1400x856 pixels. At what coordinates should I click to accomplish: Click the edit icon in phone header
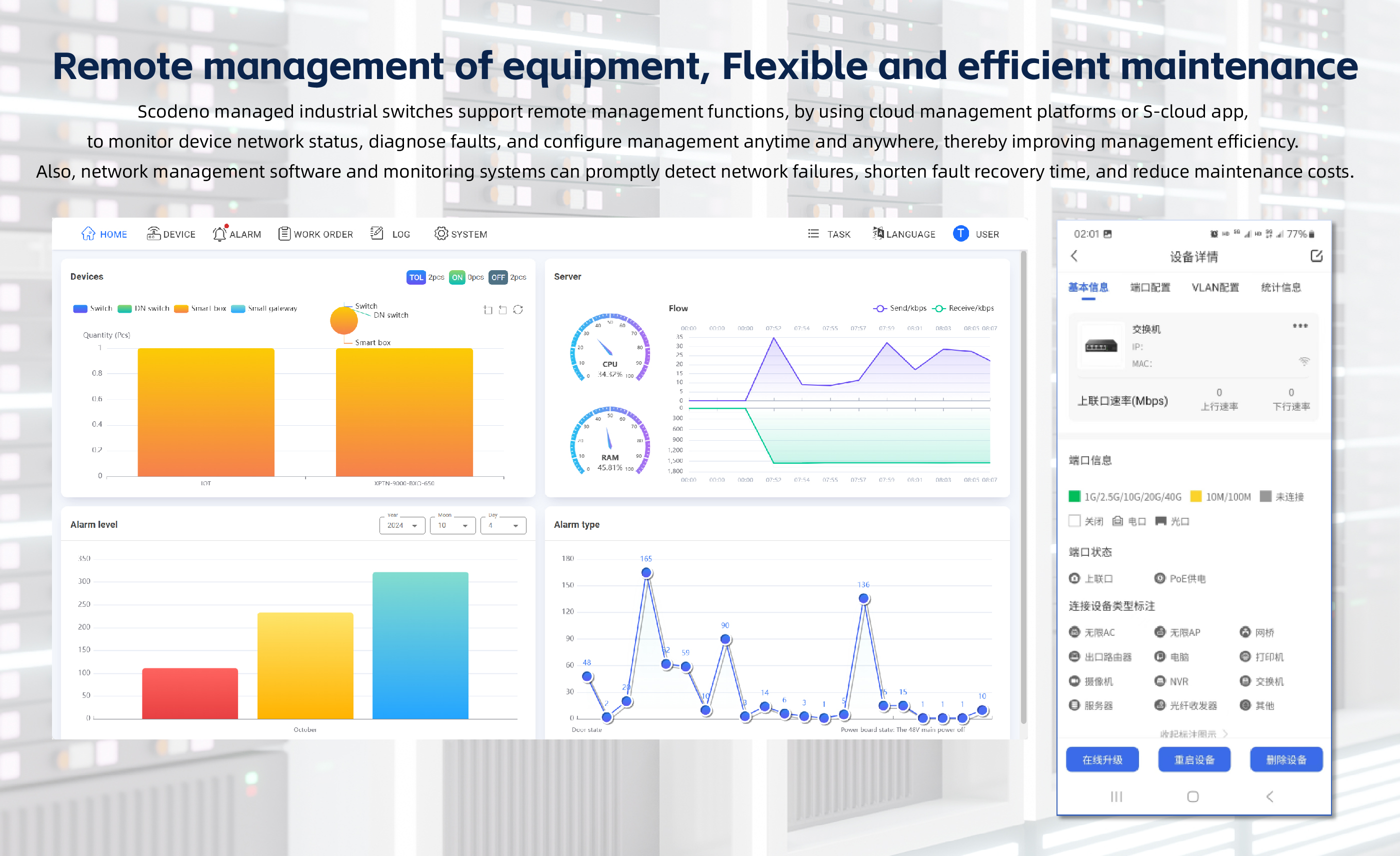pos(1316,256)
